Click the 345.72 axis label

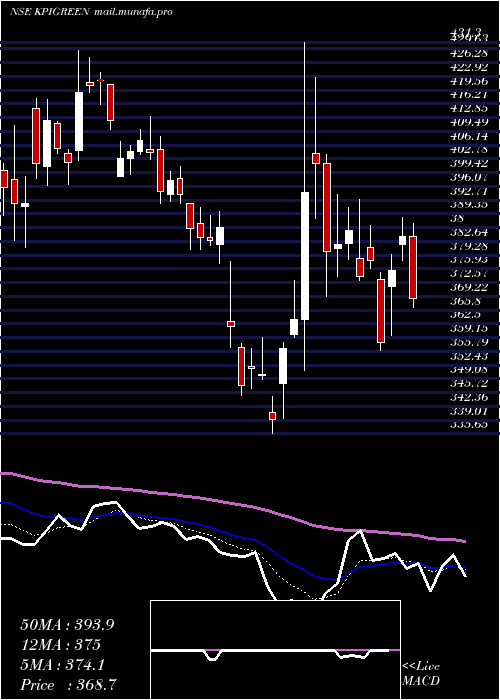469,383
